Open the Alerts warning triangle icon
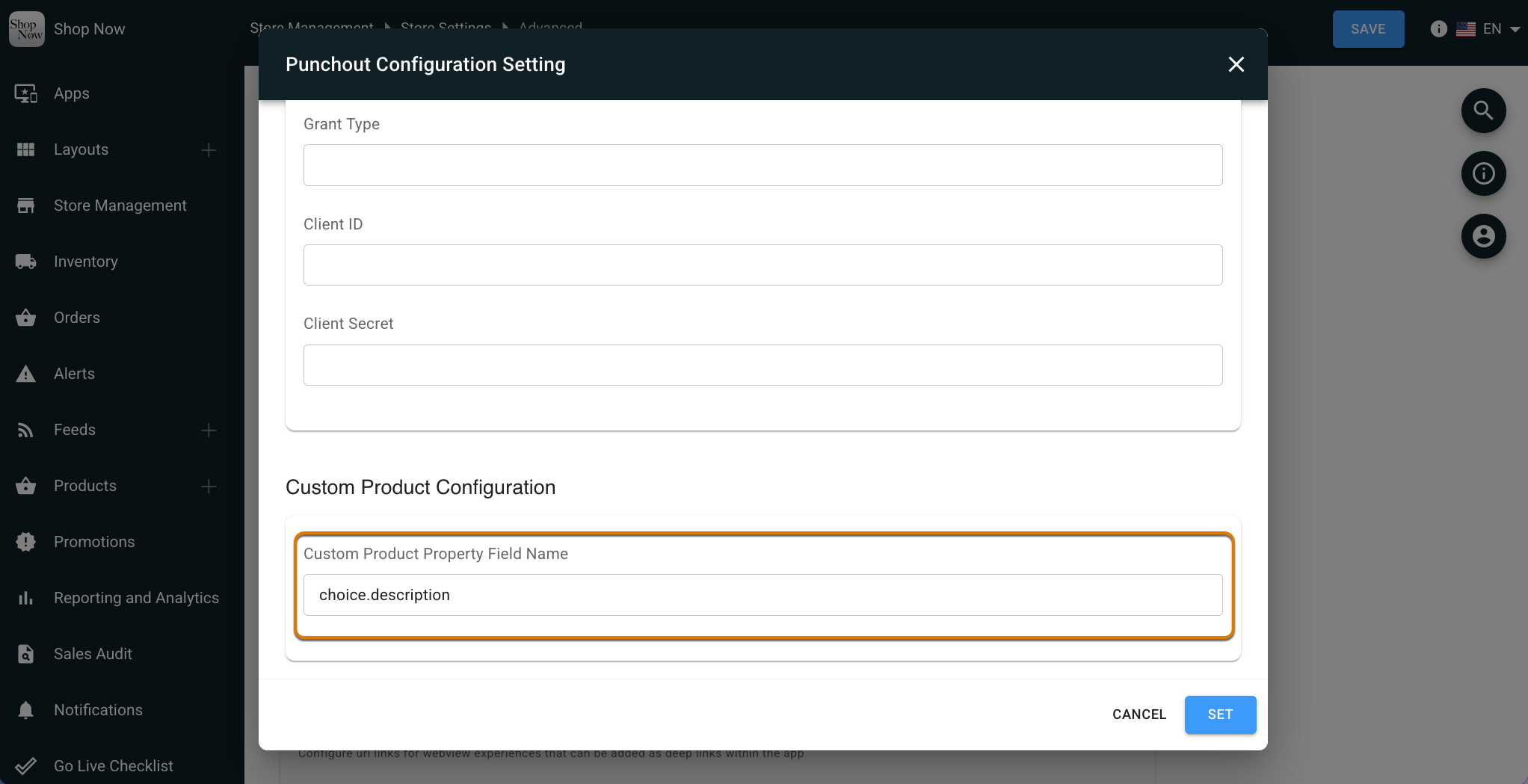The image size is (1528, 784). 26,374
